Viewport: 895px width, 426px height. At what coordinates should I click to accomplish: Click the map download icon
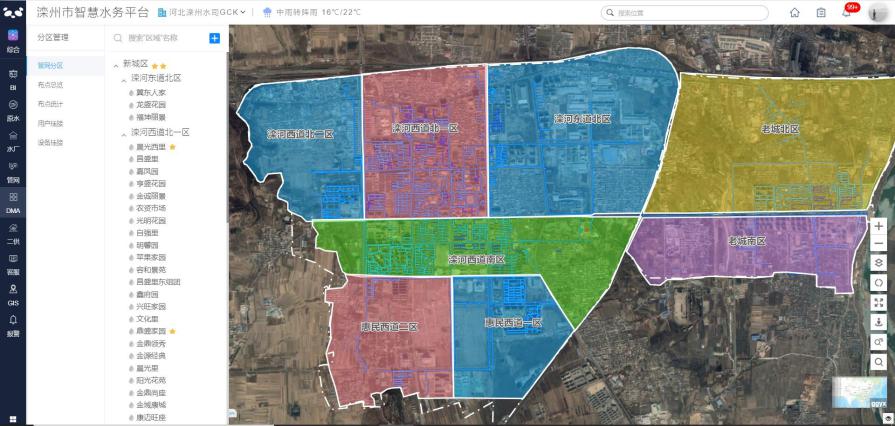[x=878, y=322]
